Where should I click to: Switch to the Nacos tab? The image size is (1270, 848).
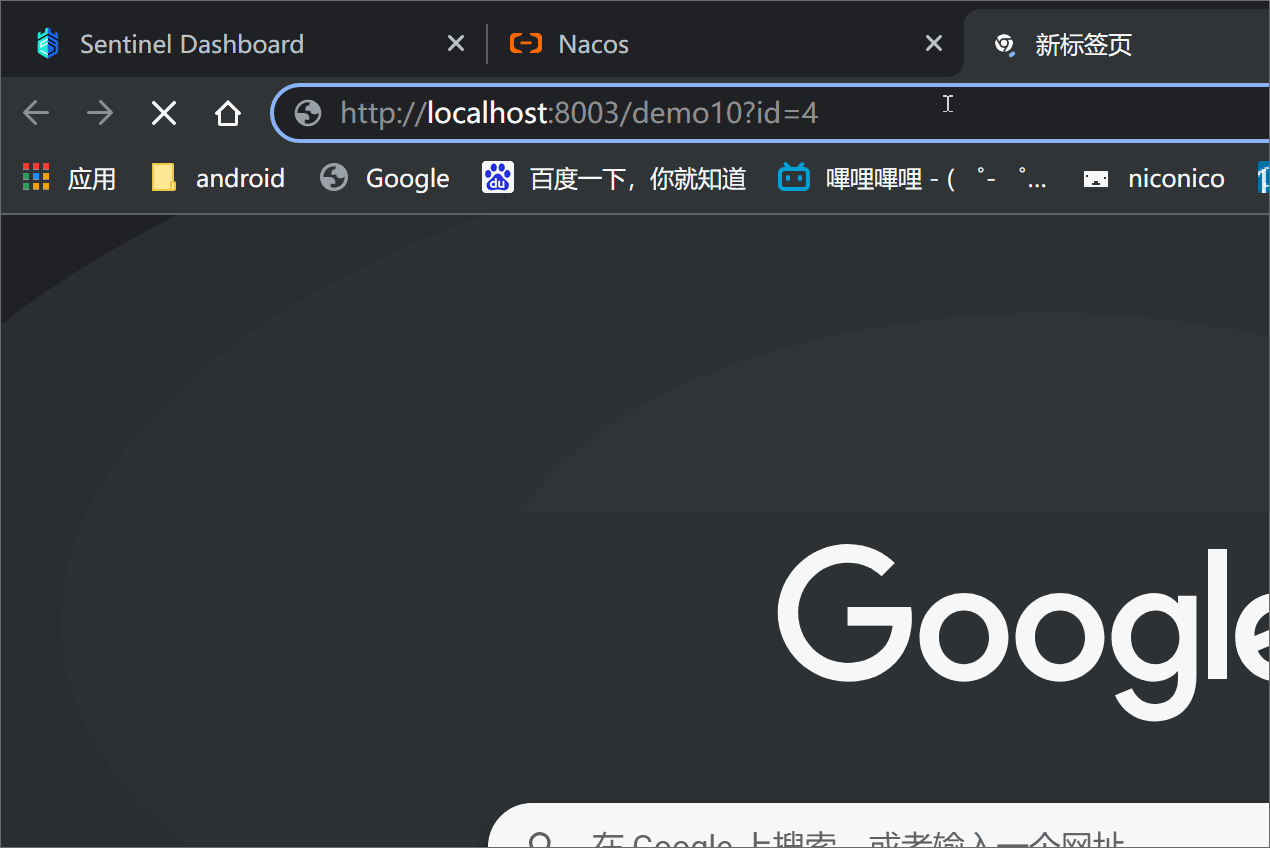tap(724, 44)
